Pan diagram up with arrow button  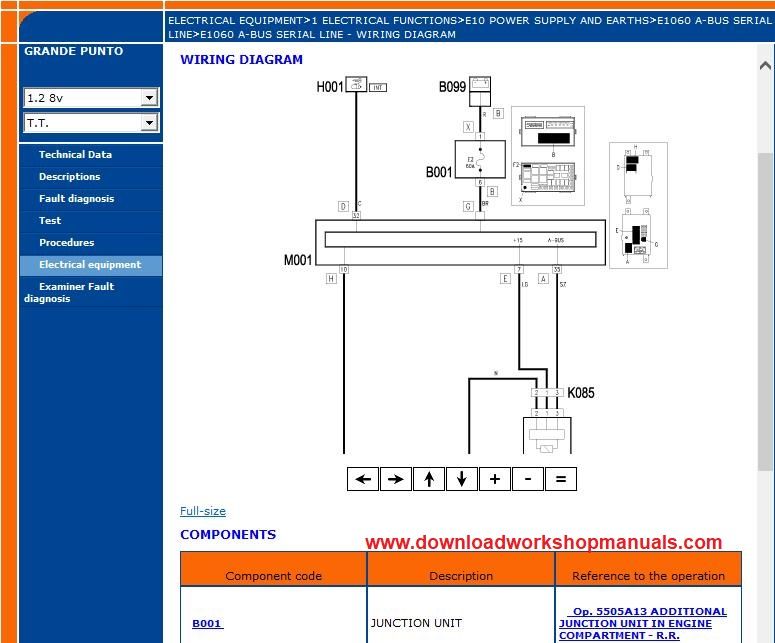tap(429, 479)
